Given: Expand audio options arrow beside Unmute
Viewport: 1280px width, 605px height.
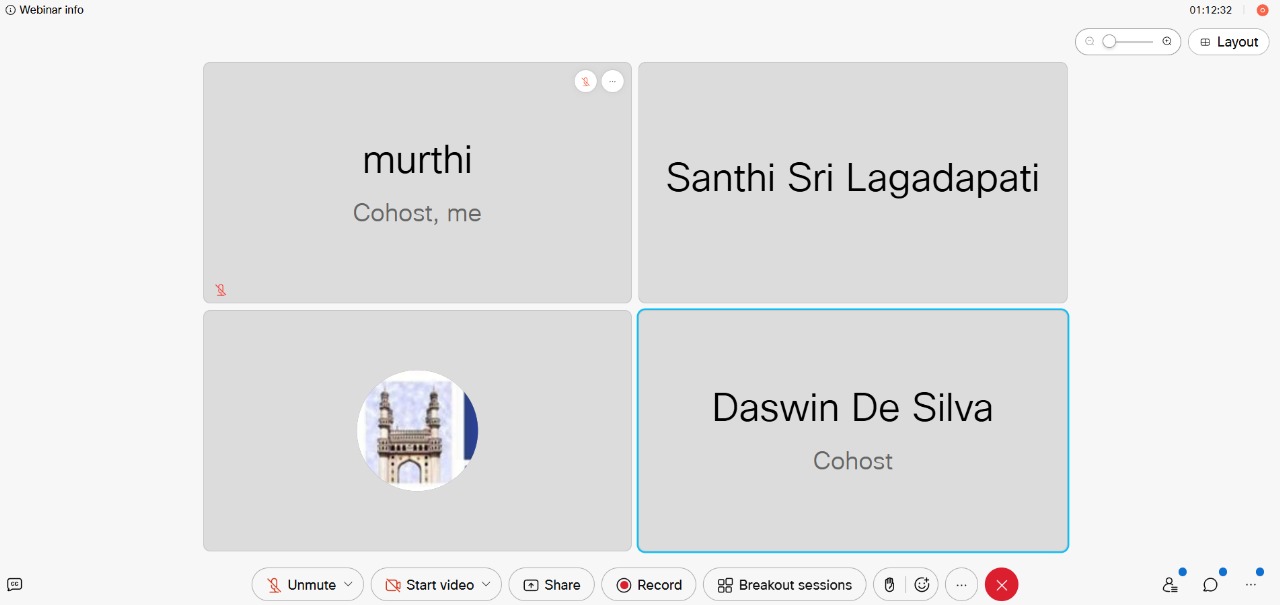Looking at the screenshot, I should (x=348, y=585).
